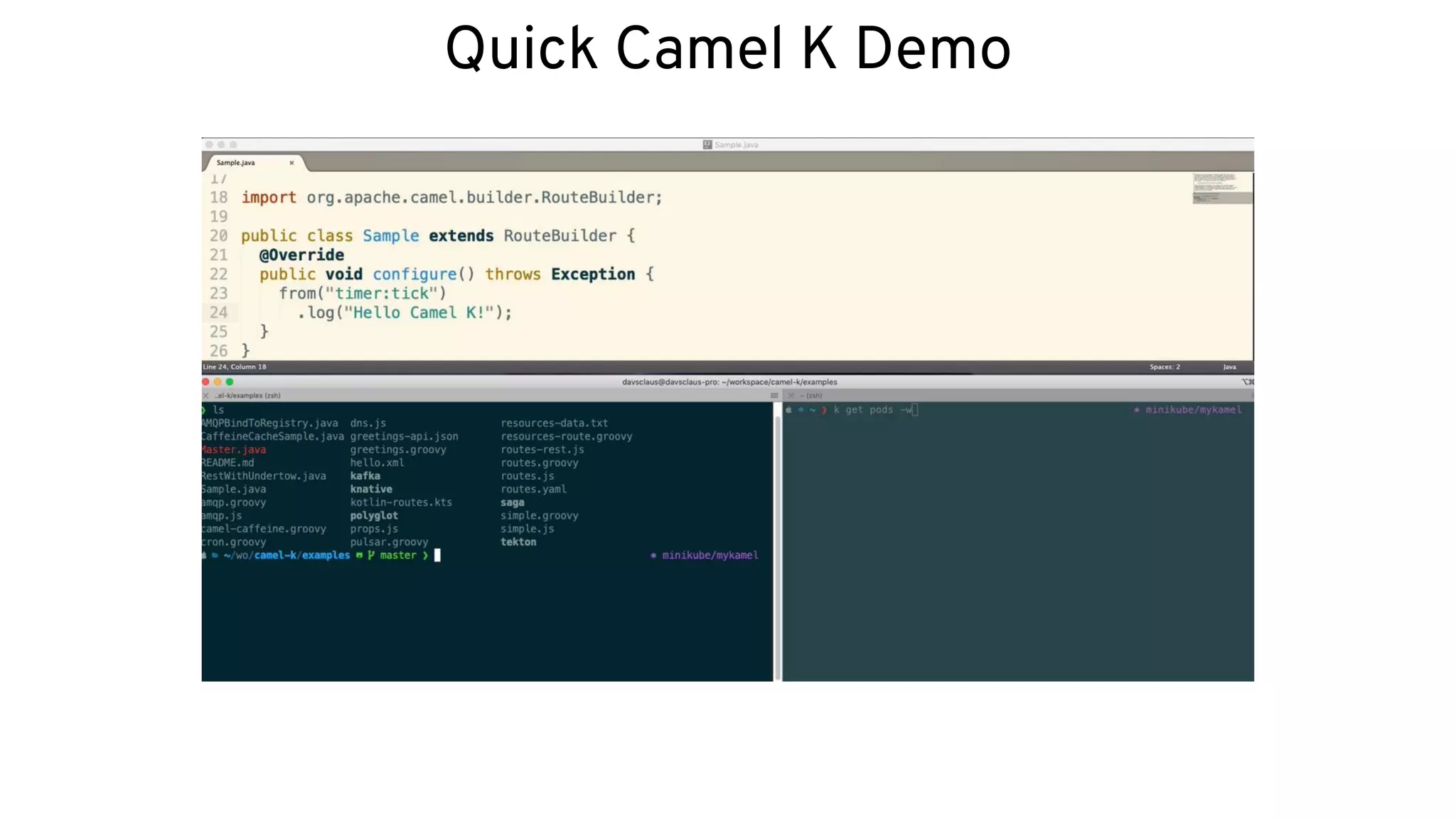This screenshot has height=819, width=1456.
Task: Click resources-data.txt in the listing
Action: (x=555, y=424)
